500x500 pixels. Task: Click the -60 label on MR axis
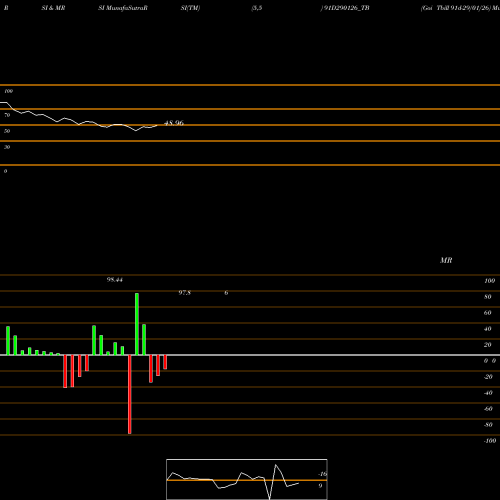point(488,409)
